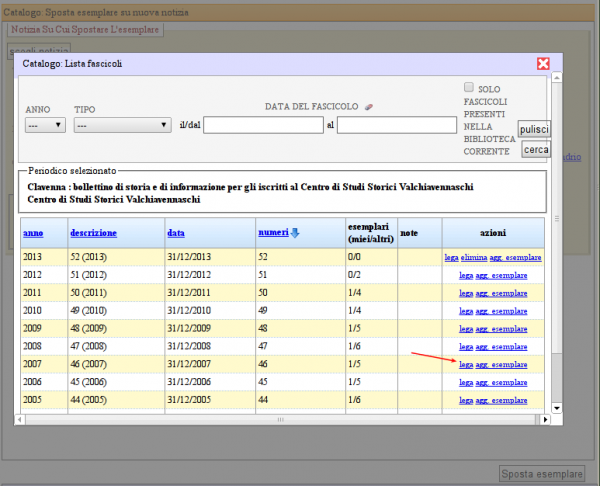The image size is (600, 486).
Task: Click the table's scroll down arrow
Action: point(556,407)
